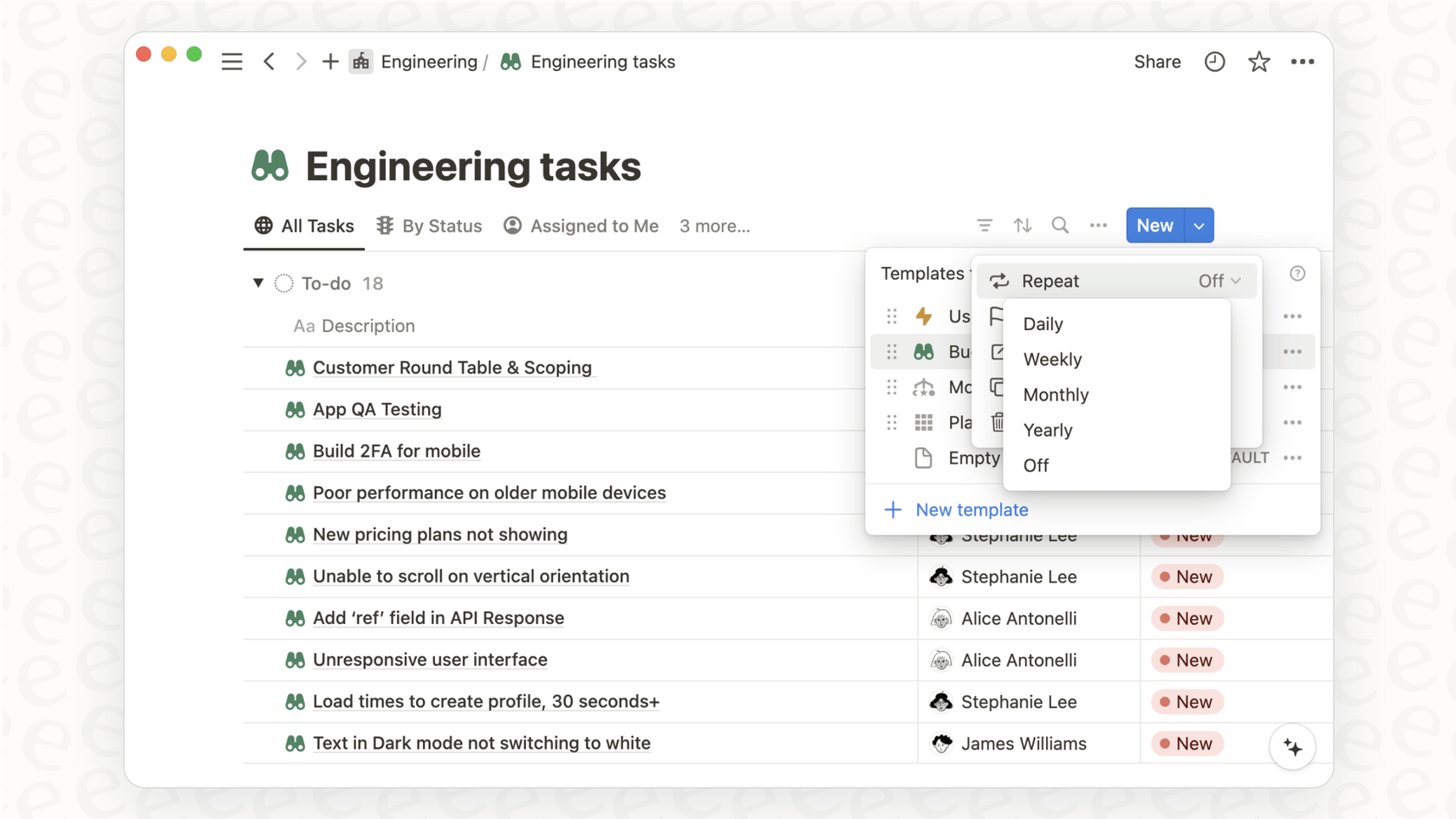Open the New button dropdown chevron
The height and width of the screenshot is (819, 1456).
[1199, 225]
